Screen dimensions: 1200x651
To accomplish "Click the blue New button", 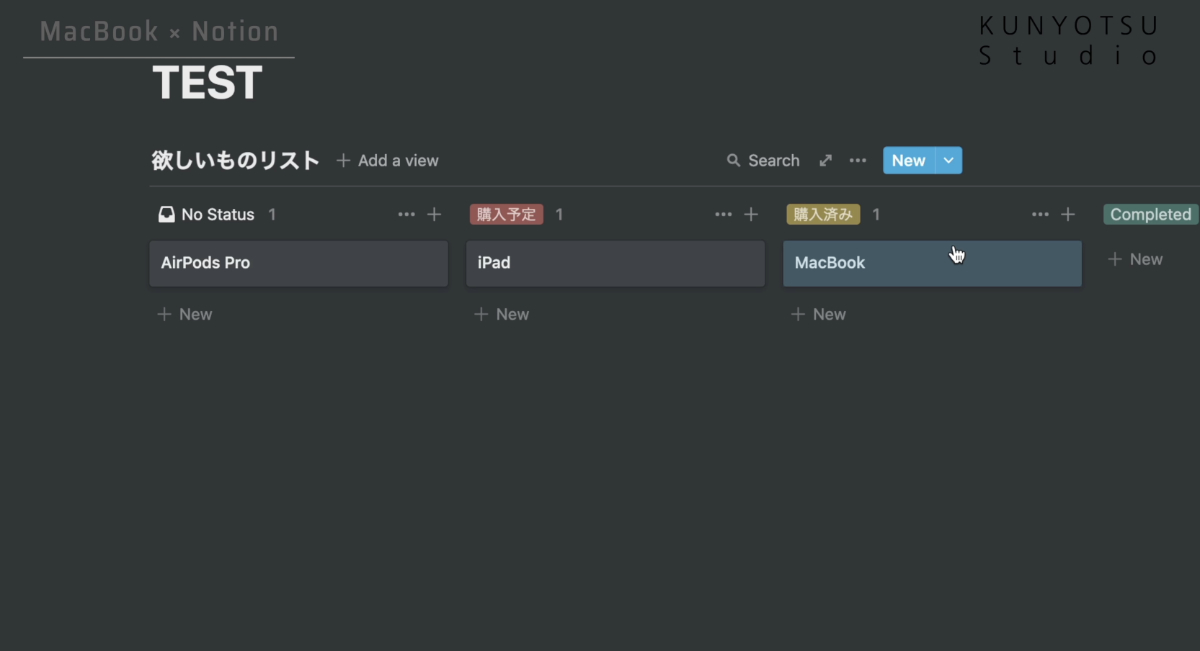I will 909,160.
